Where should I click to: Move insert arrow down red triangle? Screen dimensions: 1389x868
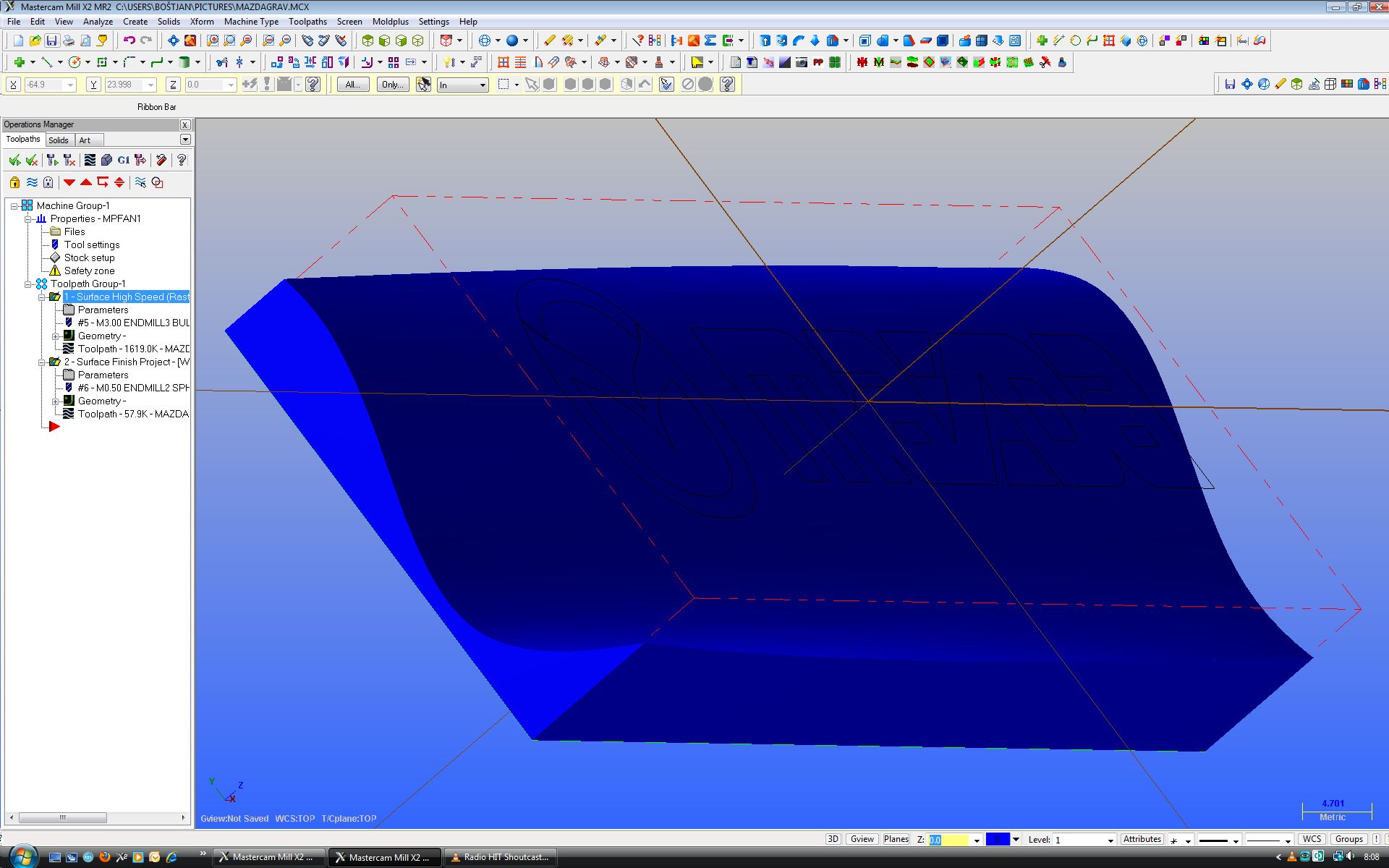[x=69, y=182]
